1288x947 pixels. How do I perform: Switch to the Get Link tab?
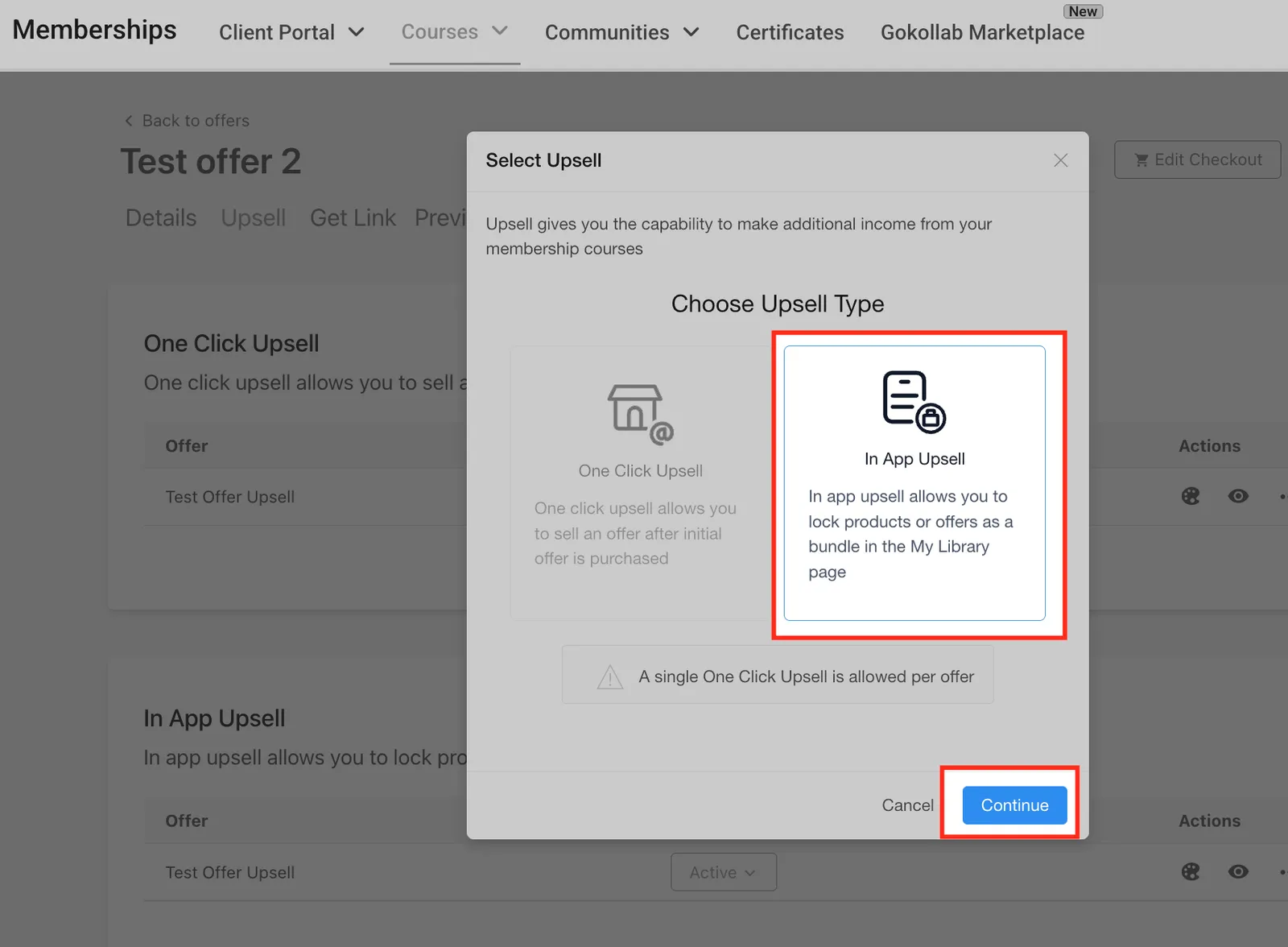pyautogui.click(x=353, y=218)
